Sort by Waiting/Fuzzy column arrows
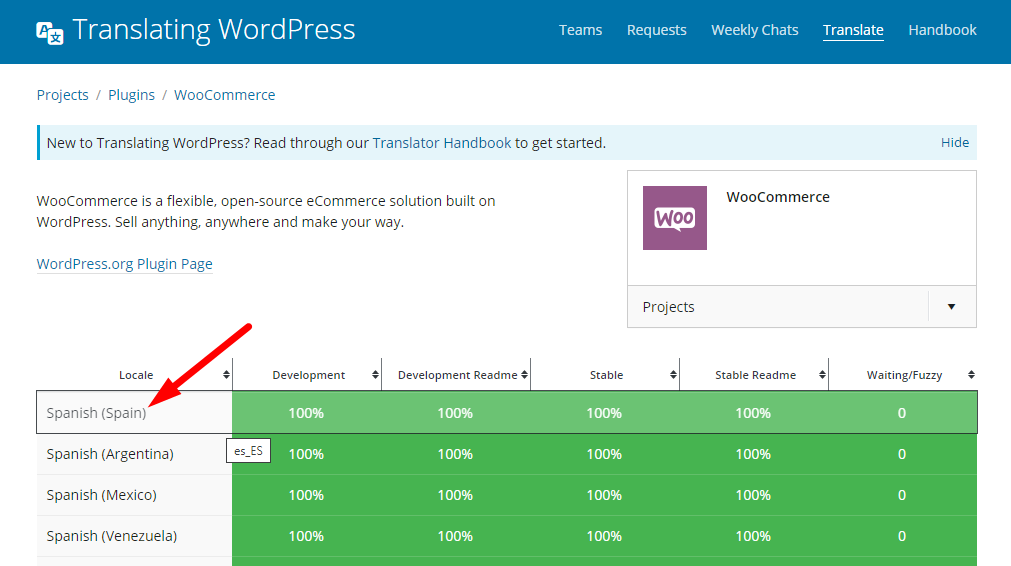Image resolution: width=1011 pixels, height=566 pixels. 971,375
